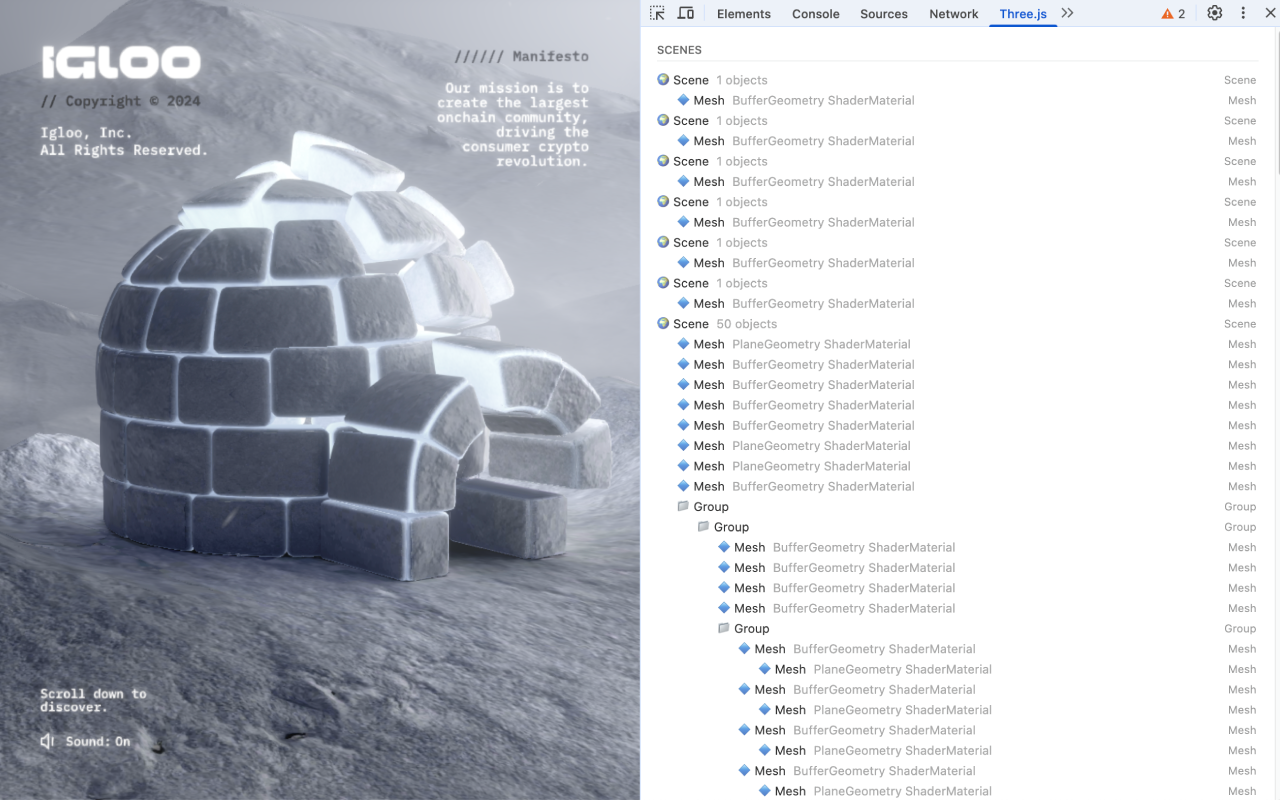Click the globe icon beside the first Scene

663,79
